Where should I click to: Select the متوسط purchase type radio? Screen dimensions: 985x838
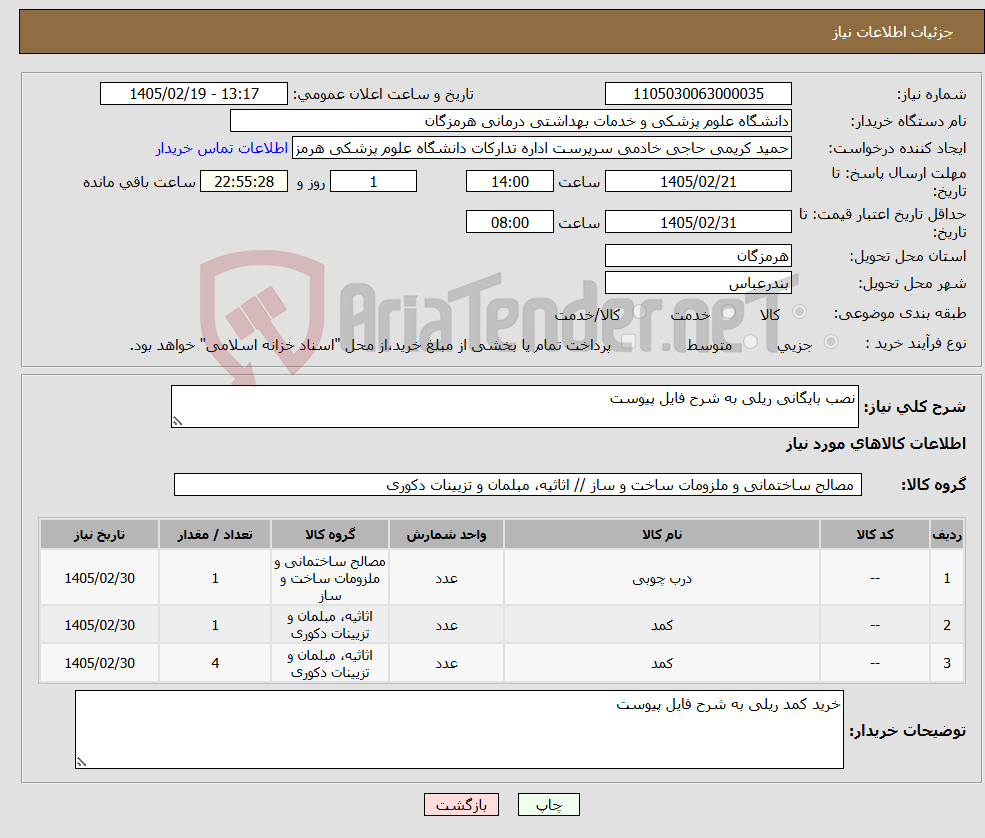pos(751,342)
